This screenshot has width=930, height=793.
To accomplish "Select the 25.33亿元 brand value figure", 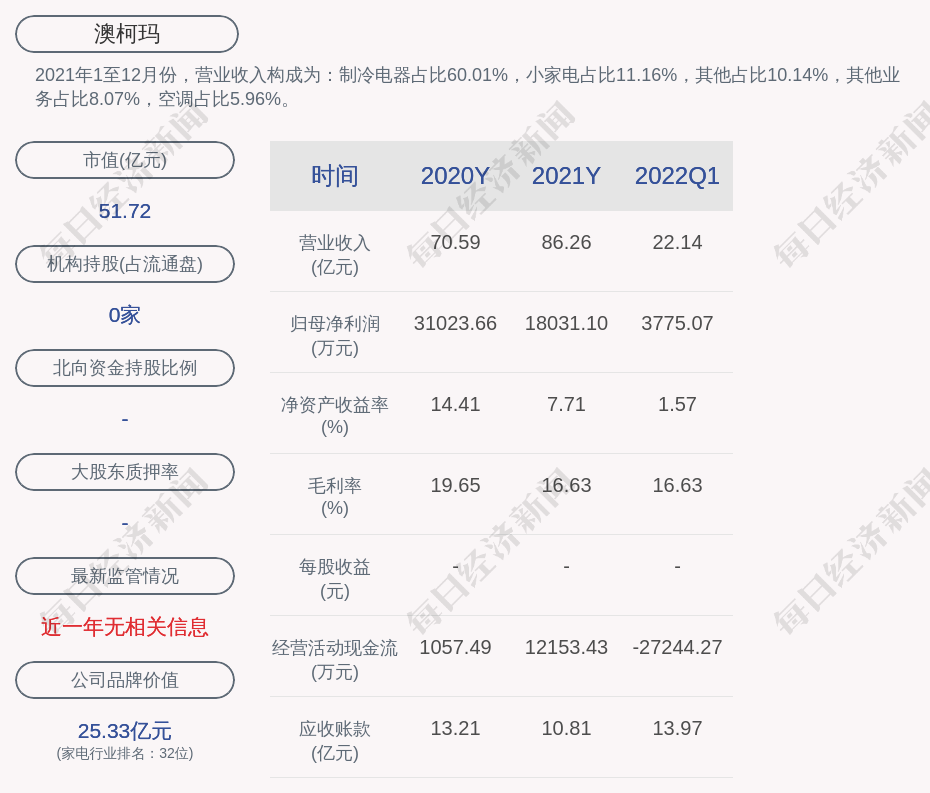I will click(x=125, y=731).
